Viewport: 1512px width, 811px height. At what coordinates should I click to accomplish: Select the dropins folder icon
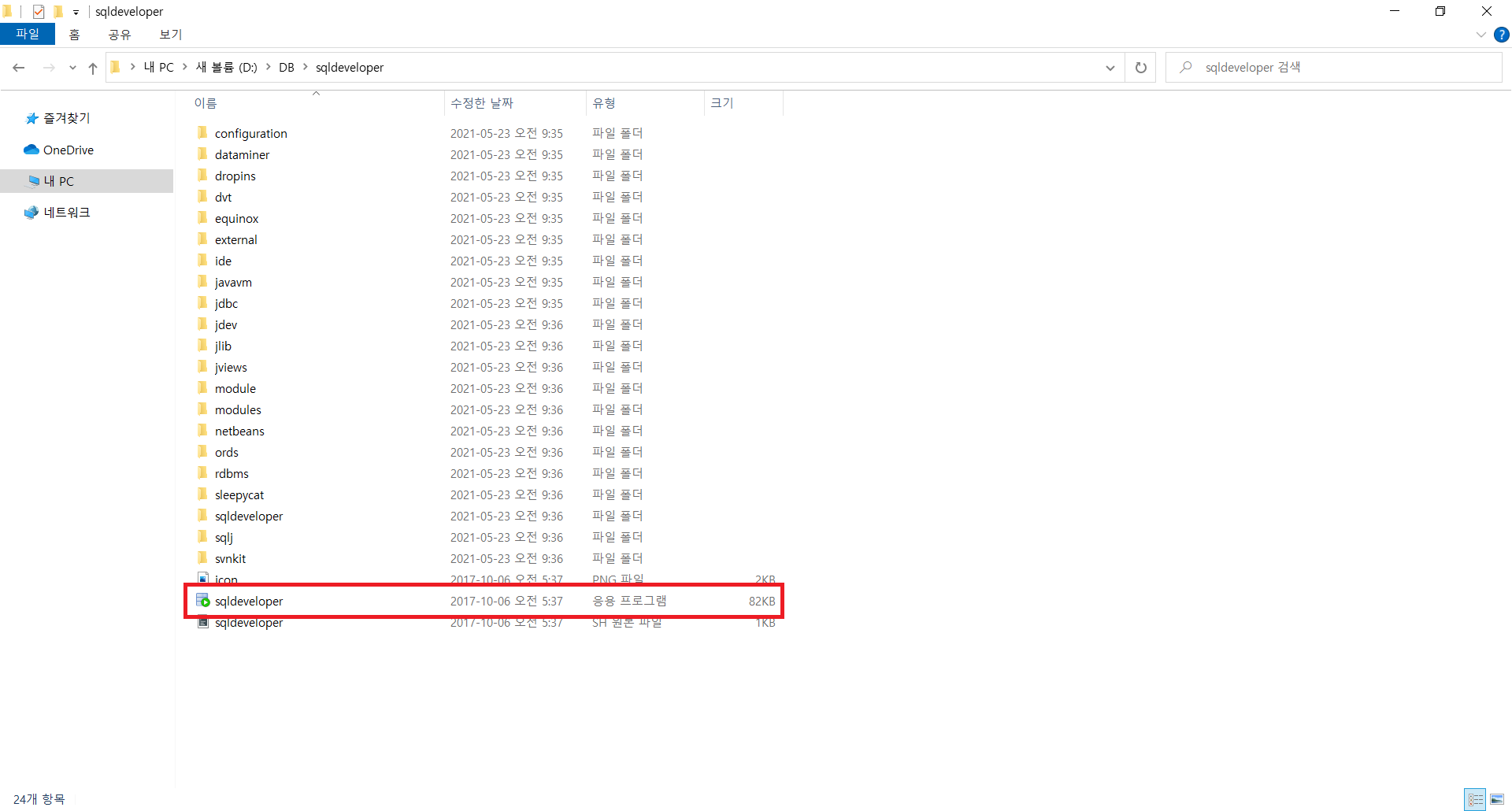202,176
